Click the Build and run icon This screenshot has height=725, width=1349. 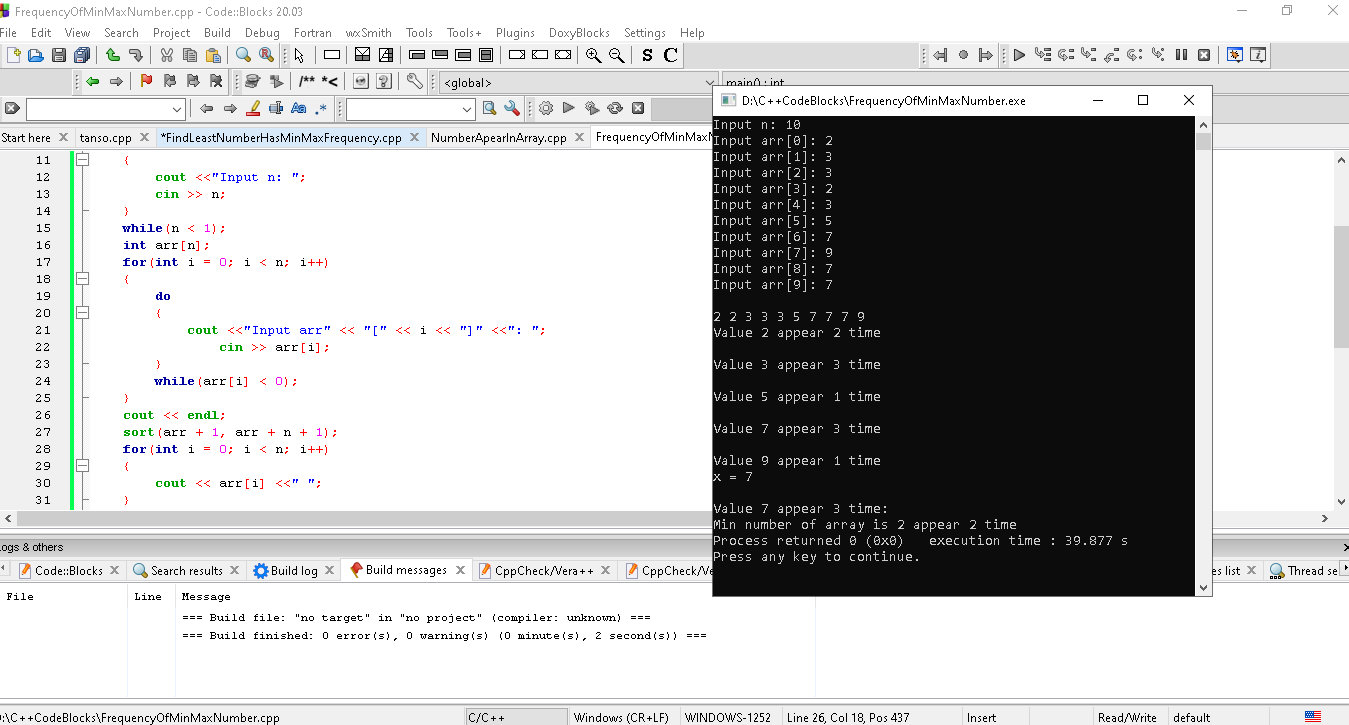point(593,108)
